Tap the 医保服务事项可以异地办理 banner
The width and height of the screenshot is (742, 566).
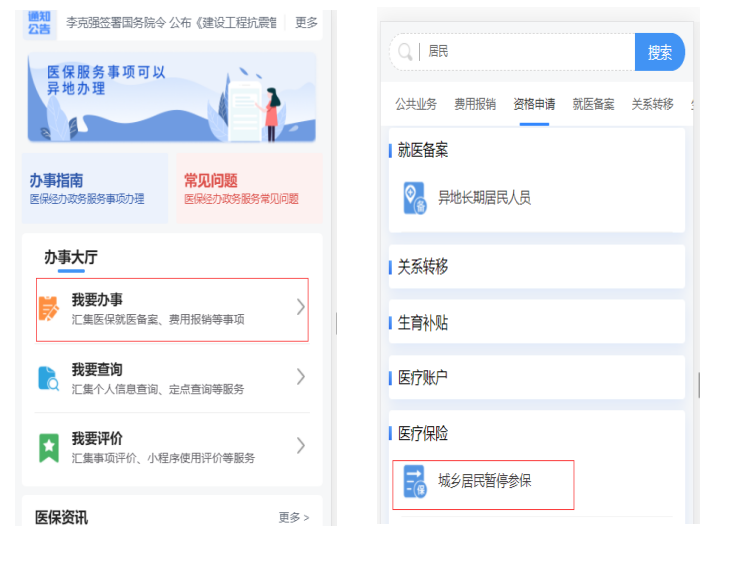pyautogui.click(x=171, y=97)
